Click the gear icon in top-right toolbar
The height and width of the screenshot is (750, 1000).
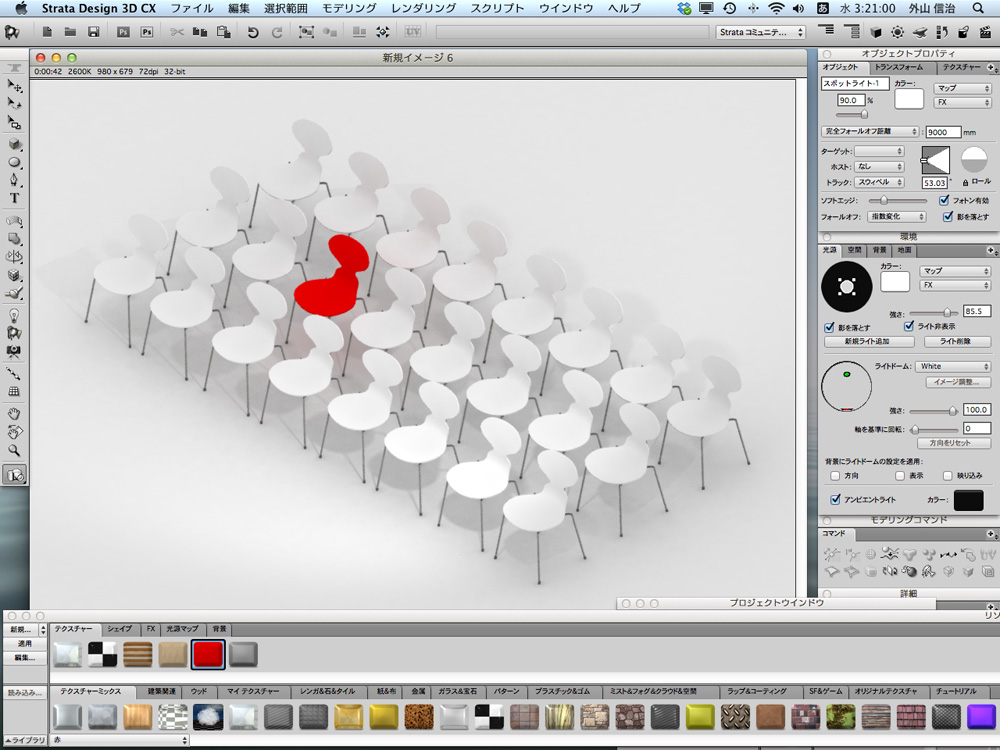point(897,32)
